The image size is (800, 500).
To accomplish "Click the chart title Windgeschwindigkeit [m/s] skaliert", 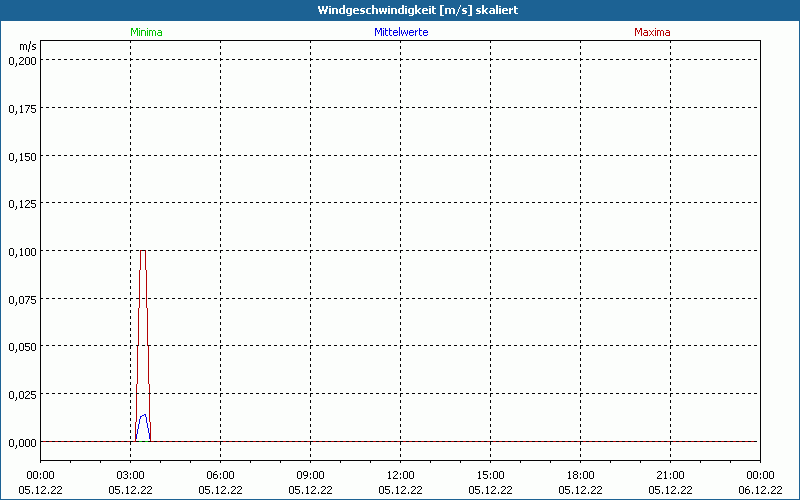I will click(x=418, y=10).
